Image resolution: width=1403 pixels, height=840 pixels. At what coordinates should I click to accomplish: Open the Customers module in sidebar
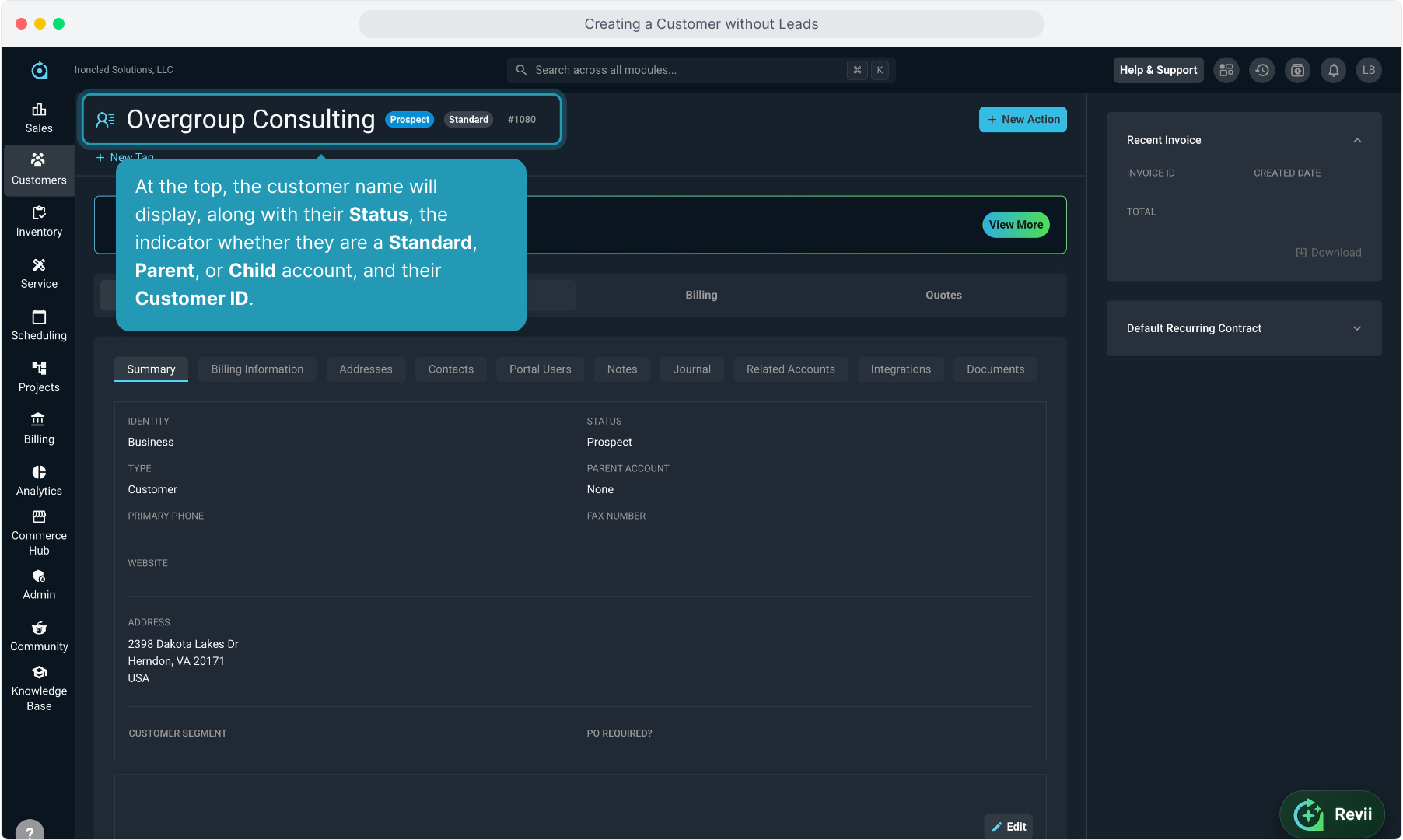click(x=39, y=170)
